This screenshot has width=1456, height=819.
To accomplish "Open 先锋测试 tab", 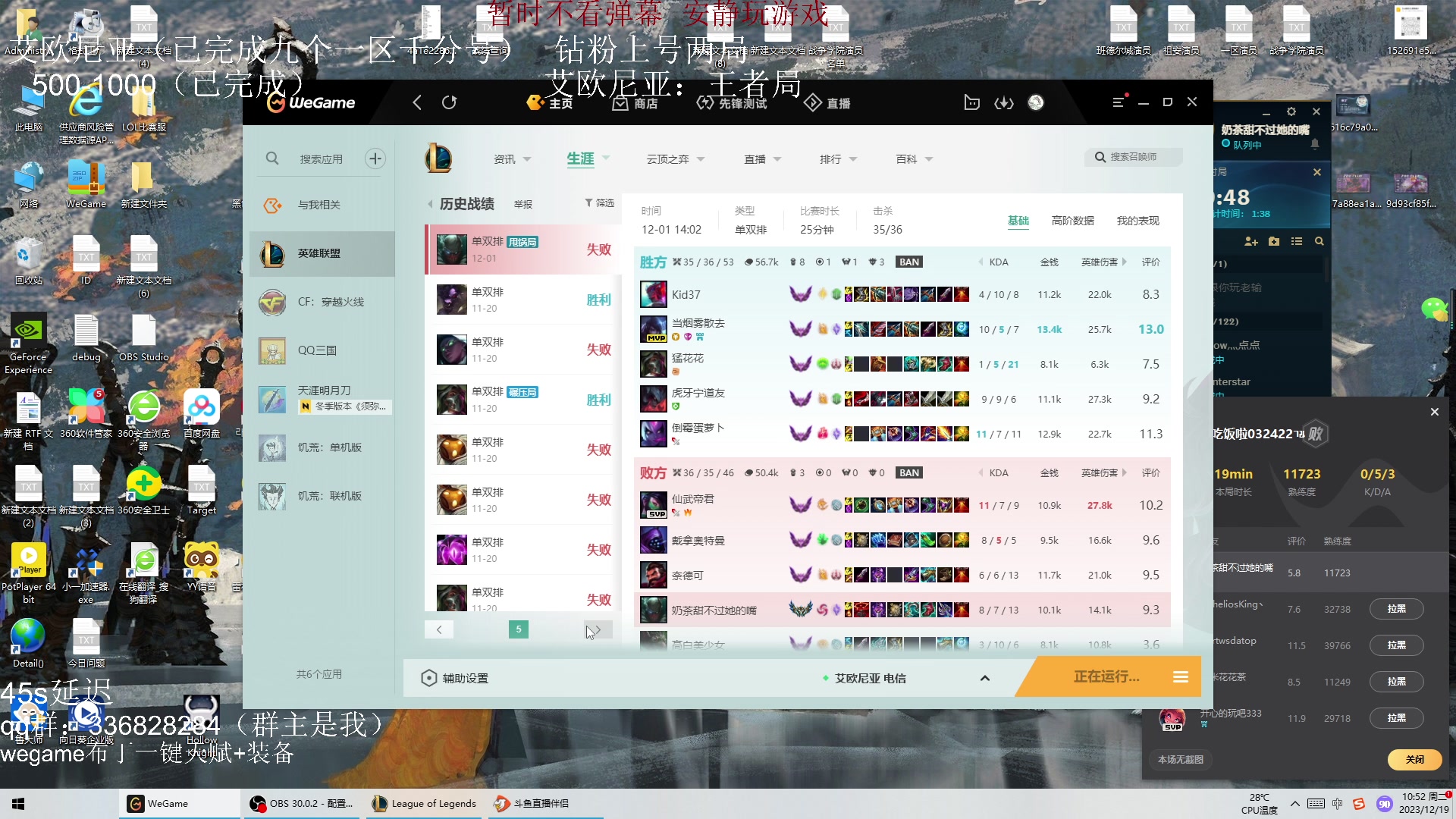I will coord(732,102).
